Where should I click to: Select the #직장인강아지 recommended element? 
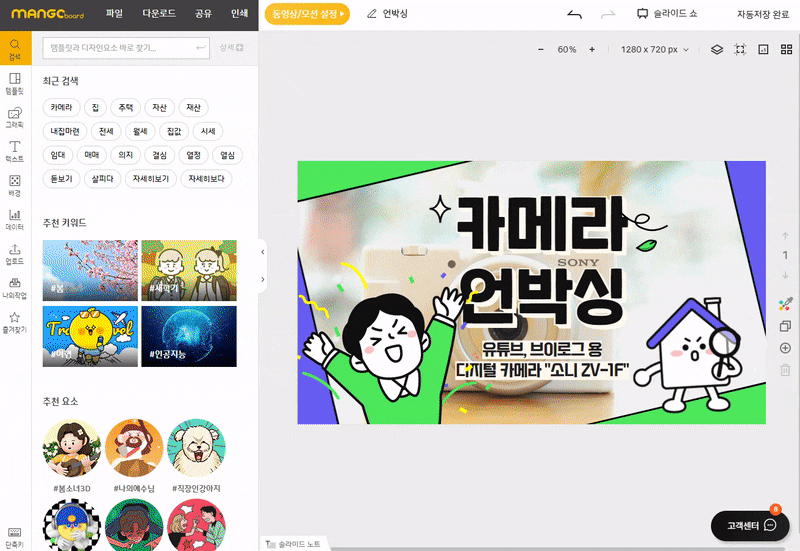[x=196, y=449]
